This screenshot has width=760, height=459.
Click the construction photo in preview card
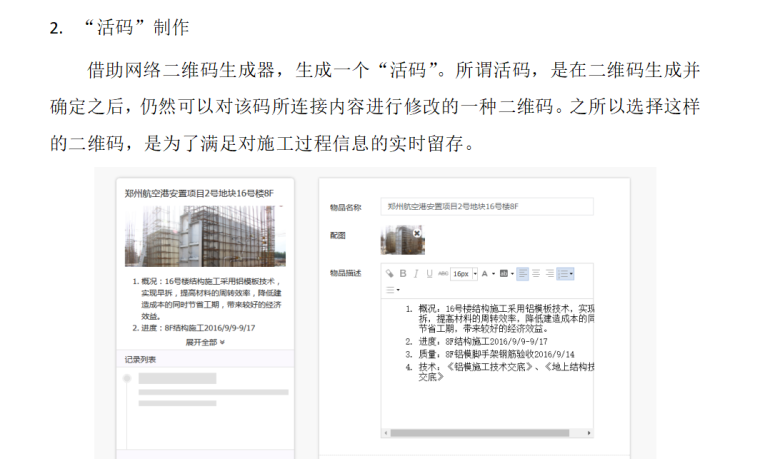tap(204, 236)
